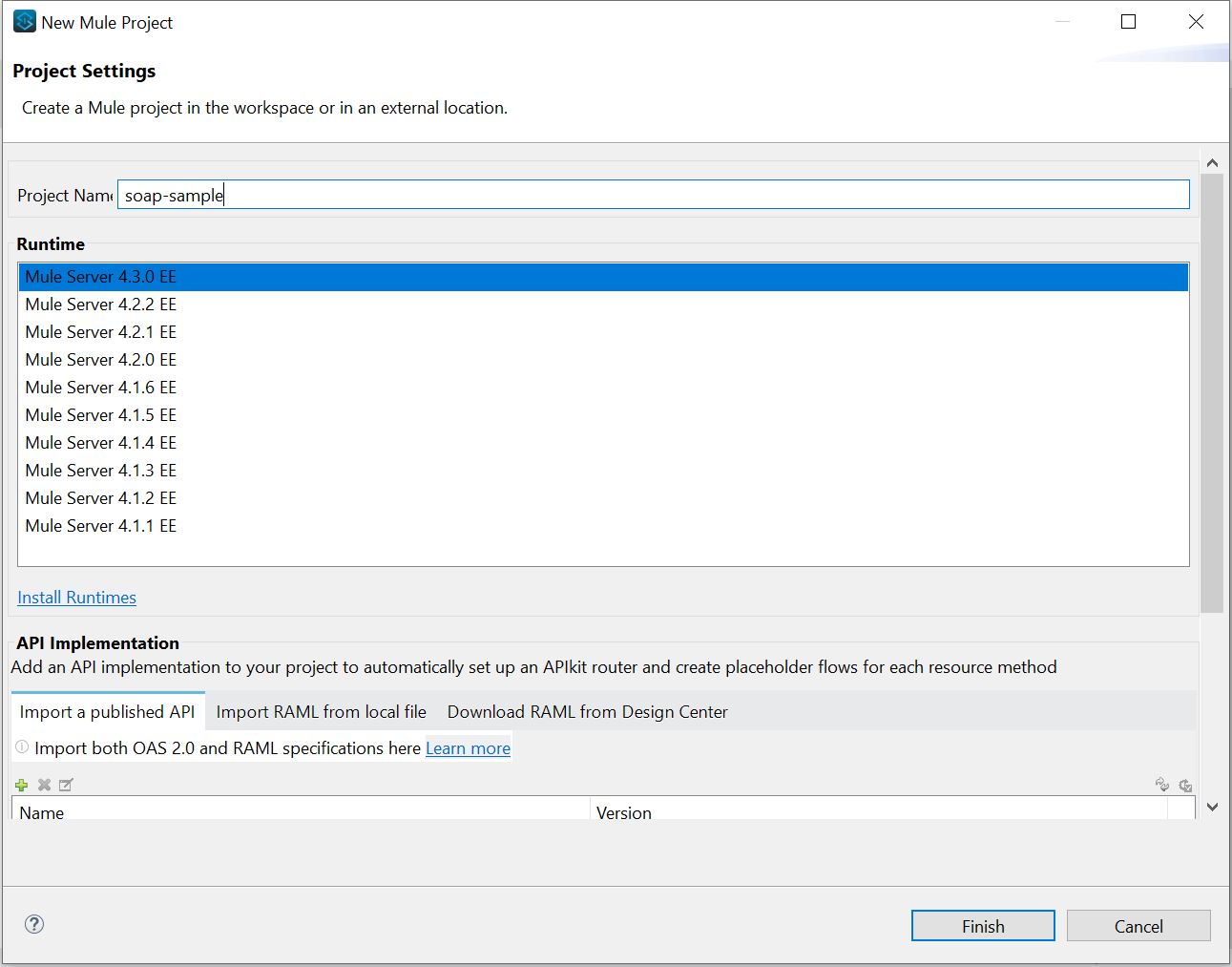This screenshot has width=1232, height=967.
Task: Click the info icon beside OAS text
Action: tap(22, 747)
